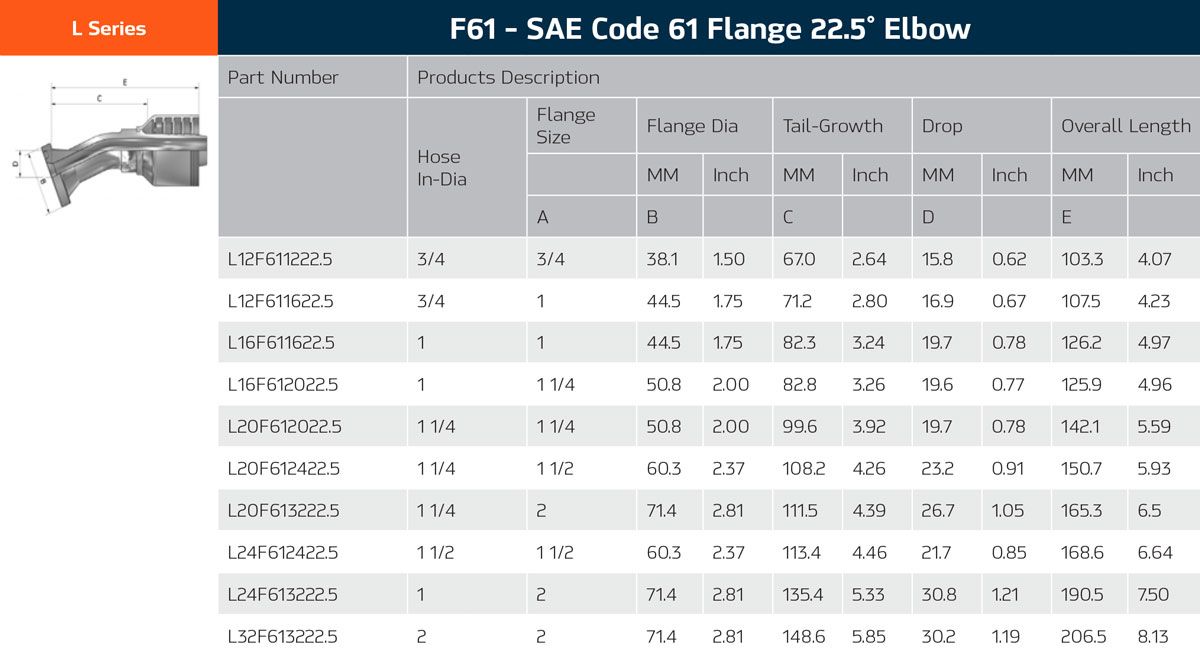Click part number L12F611222.5
The image size is (1200, 659).
tap(280, 259)
